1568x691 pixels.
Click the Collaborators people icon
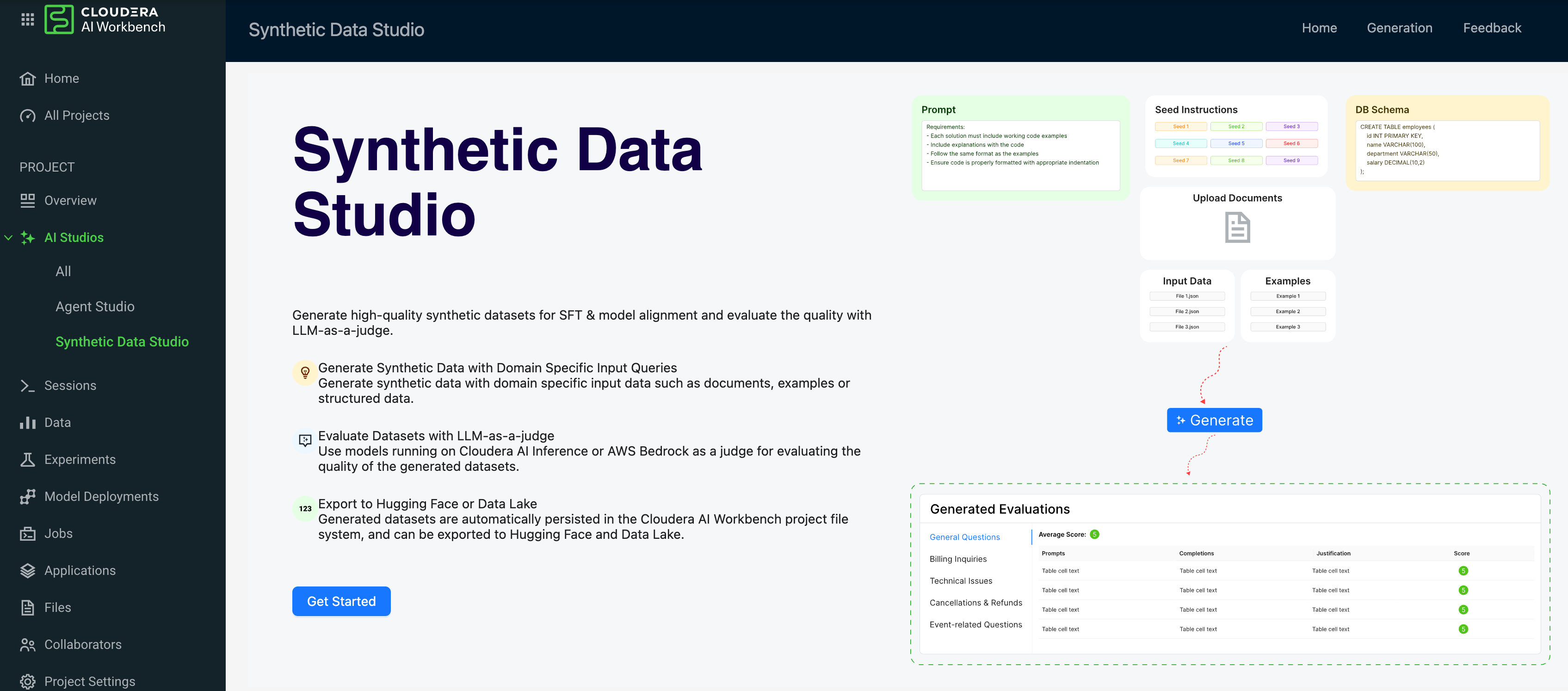click(x=27, y=645)
